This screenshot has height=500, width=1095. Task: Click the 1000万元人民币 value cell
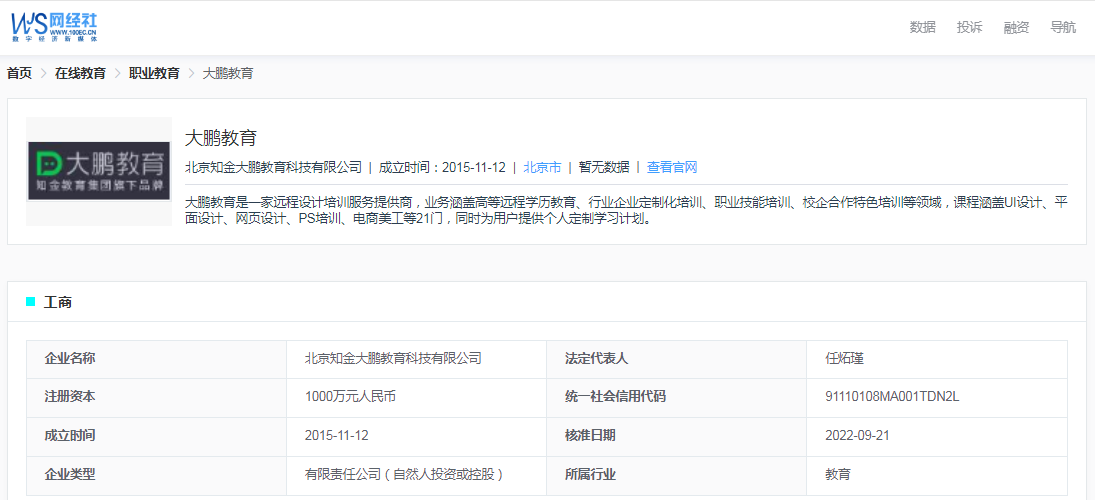tap(416, 397)
